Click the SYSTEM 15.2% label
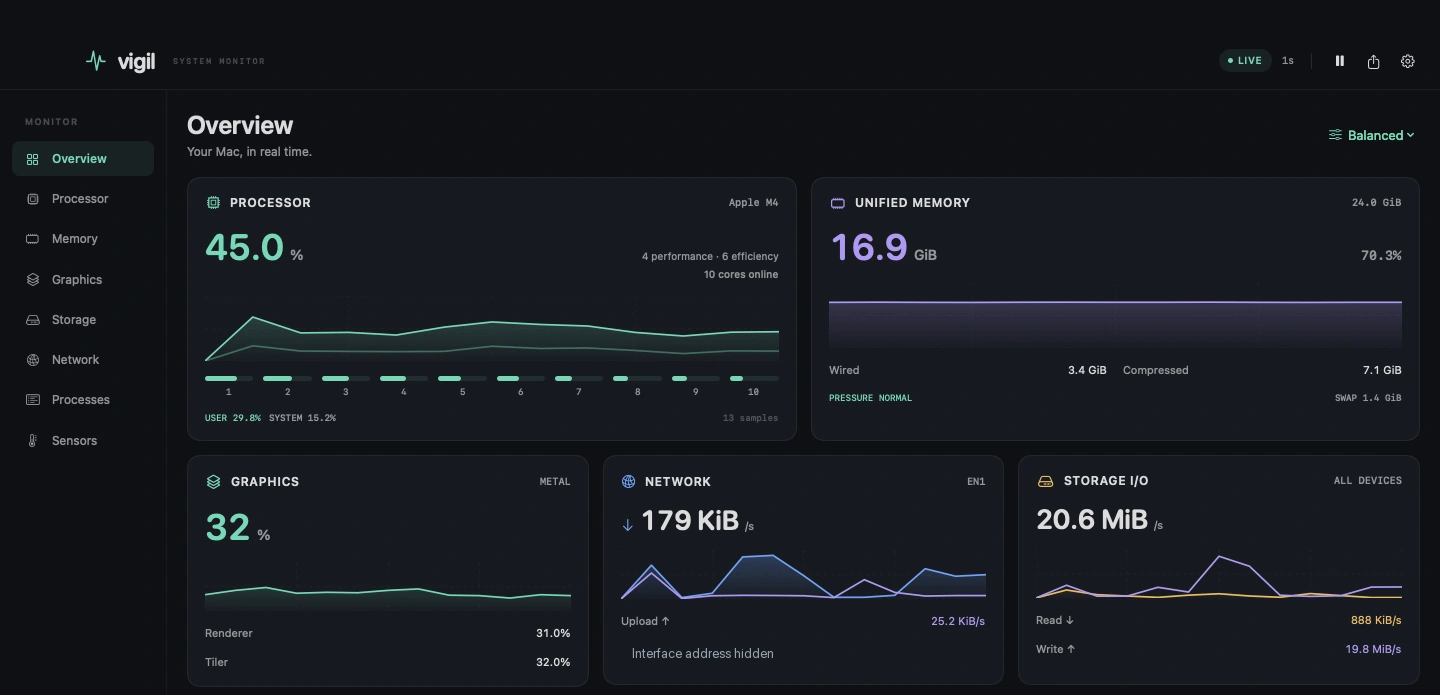The height and width of the screenshot is (695, 1440). [x=302, y=418]
